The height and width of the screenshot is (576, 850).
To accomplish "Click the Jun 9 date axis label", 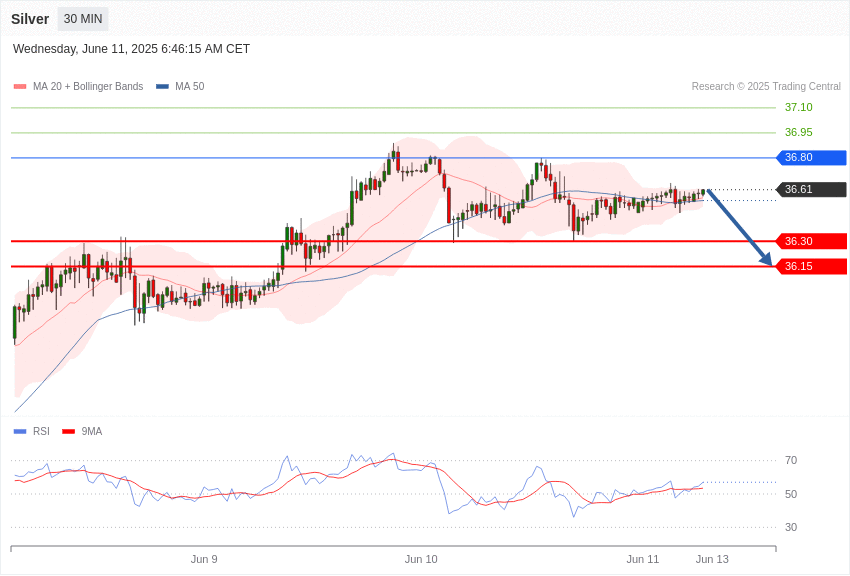I will click(204, 559).
